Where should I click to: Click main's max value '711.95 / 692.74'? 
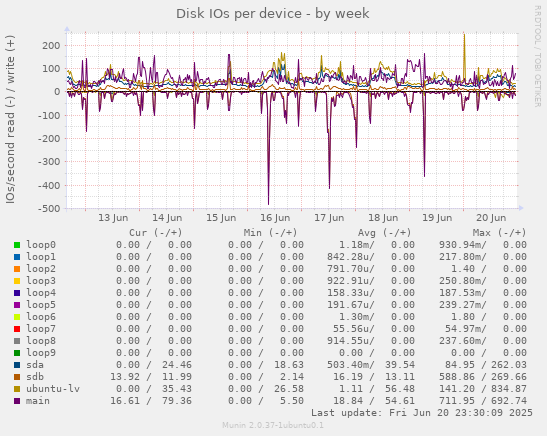point(482,401)
